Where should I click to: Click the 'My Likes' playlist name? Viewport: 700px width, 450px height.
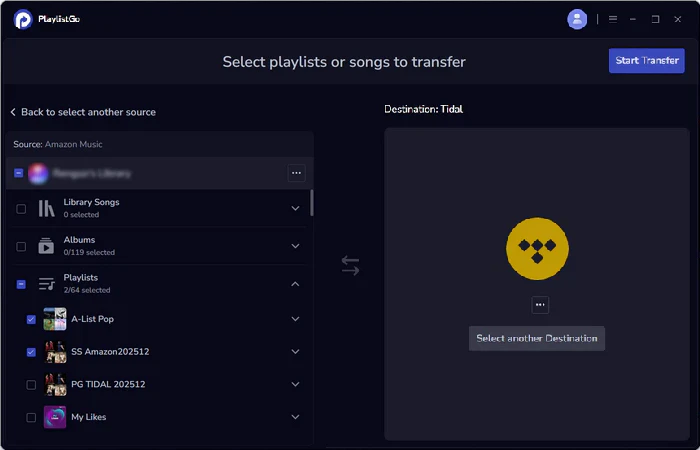coord(88,417)
